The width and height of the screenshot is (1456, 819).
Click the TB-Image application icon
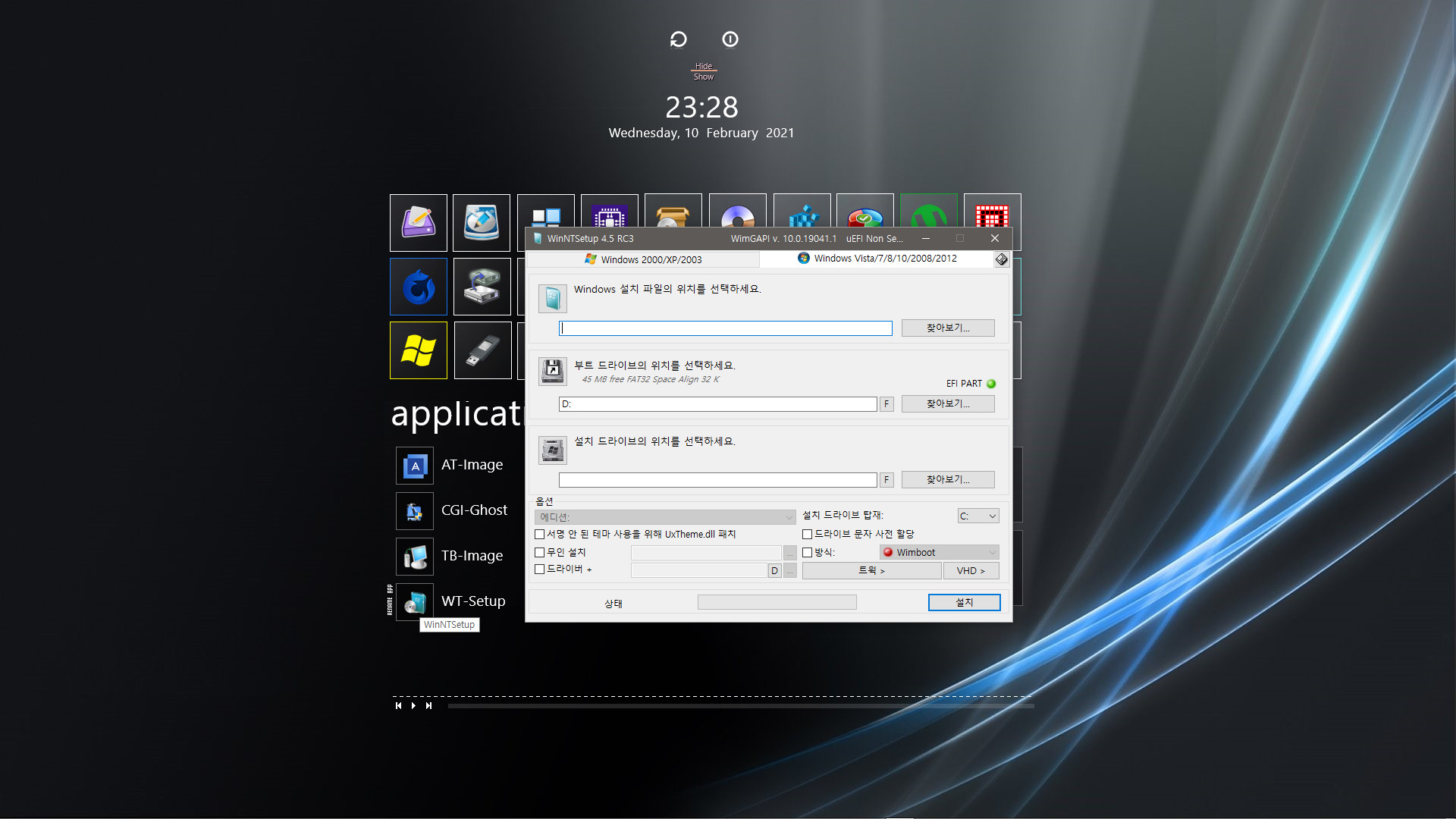pyautogui.click(x=415, y=557)
